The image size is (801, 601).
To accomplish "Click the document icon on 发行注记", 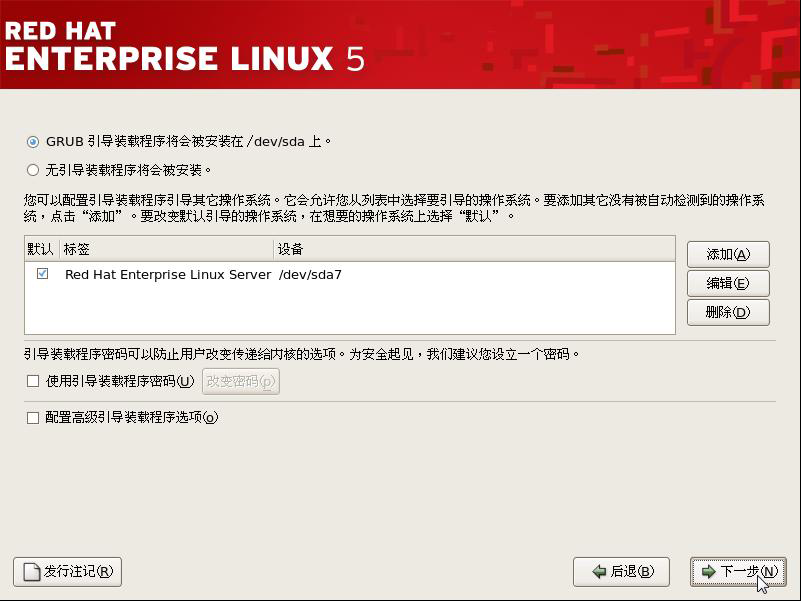I will 32,572.
